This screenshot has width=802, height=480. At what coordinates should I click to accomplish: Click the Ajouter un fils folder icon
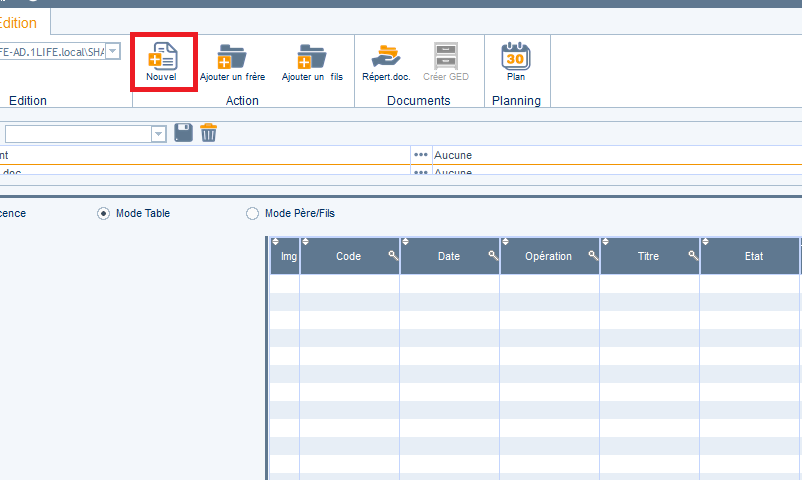[x=311, y=58]
